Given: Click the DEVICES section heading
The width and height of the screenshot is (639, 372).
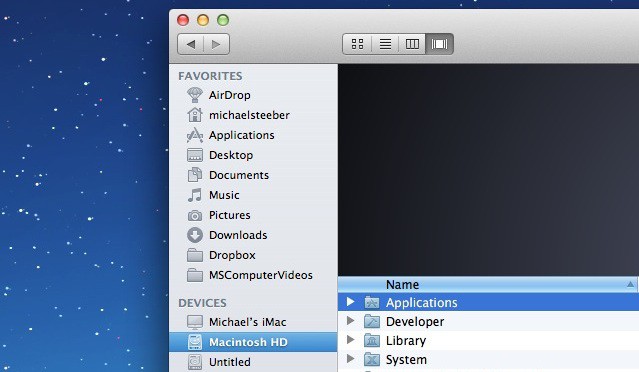Looking at the screenshot, I should pos(203,303).
